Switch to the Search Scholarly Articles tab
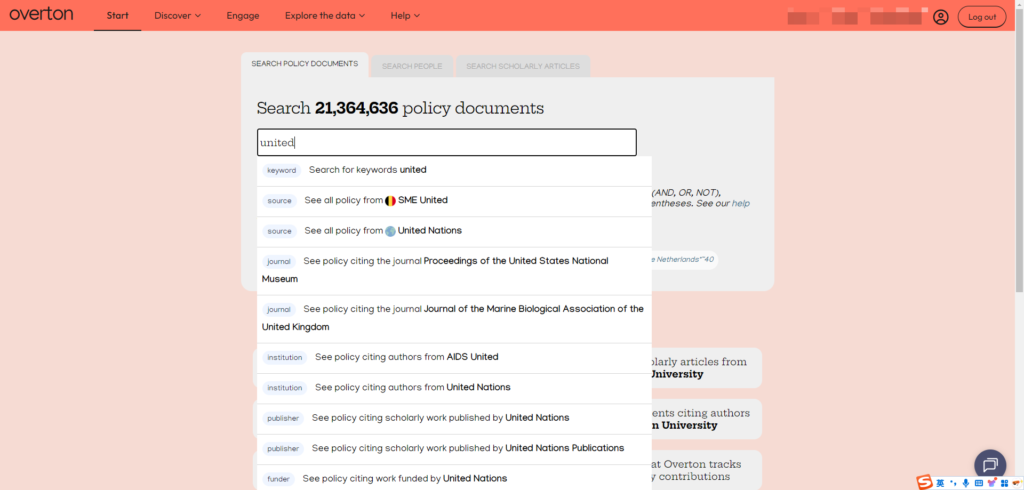The image size is (1024, 490). (522, 66)
